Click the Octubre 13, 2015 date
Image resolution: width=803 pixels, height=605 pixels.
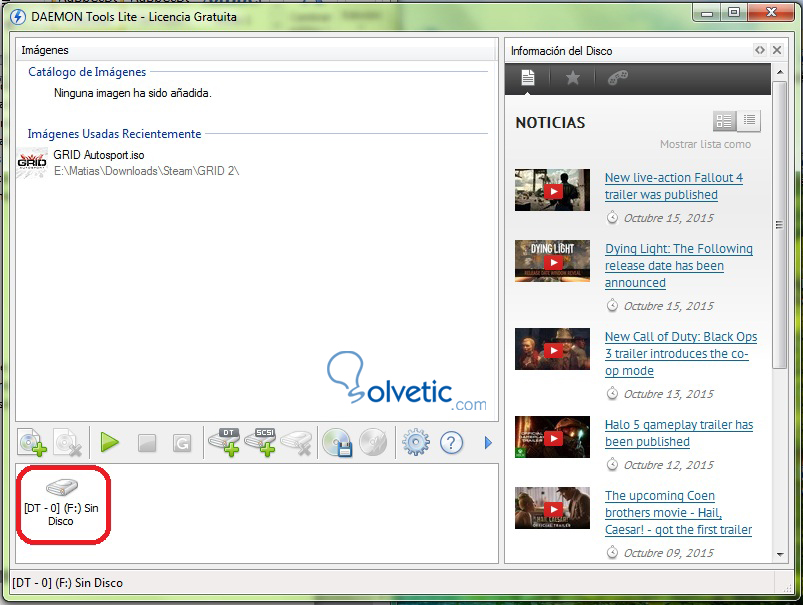(668, 394)
